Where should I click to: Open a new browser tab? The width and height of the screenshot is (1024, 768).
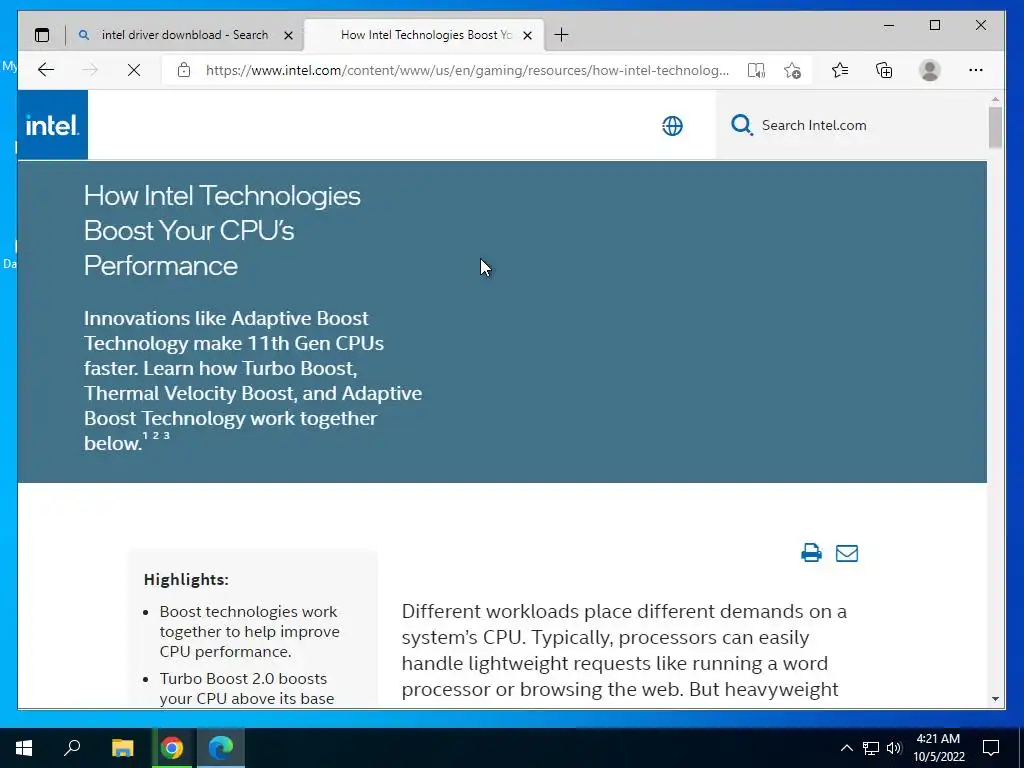coord(561,35)
